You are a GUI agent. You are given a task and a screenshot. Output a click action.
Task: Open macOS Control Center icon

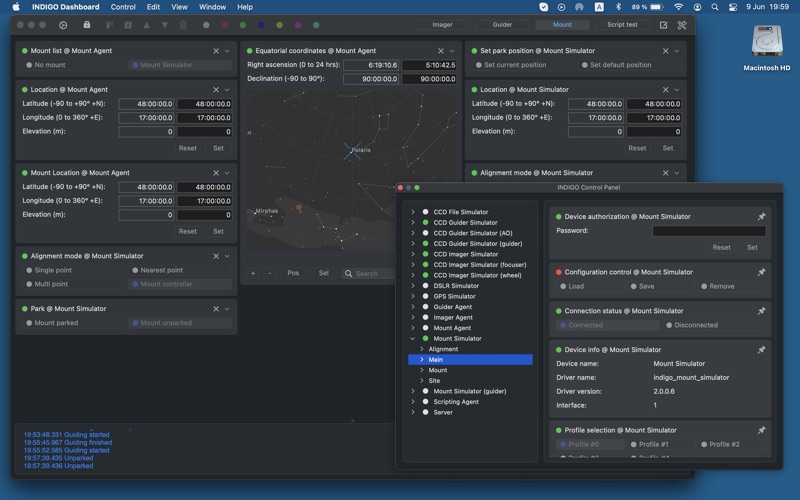[733, 7]
